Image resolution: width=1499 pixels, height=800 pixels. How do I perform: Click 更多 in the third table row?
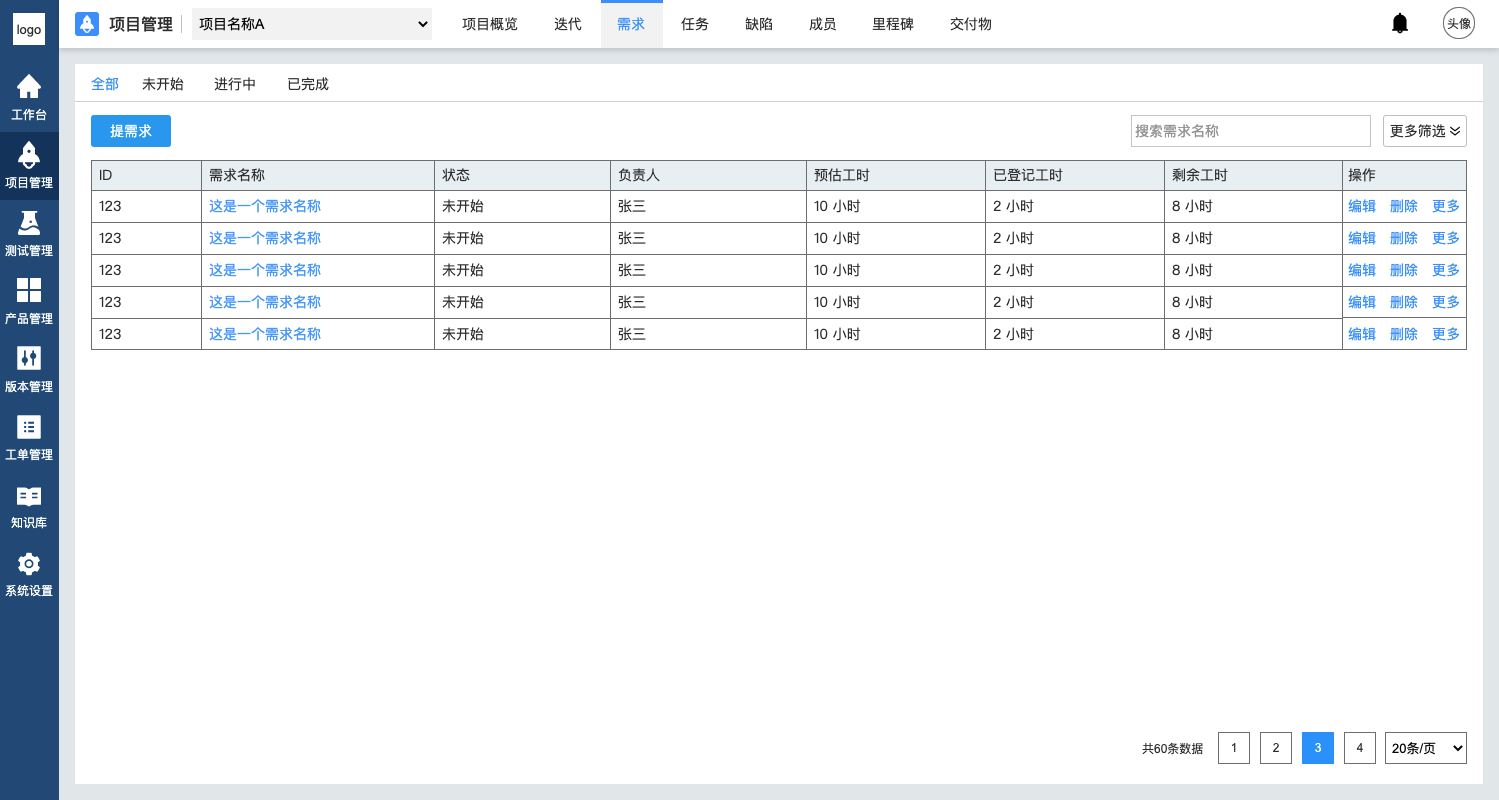pyautogui.click(x=1446, y=270)
